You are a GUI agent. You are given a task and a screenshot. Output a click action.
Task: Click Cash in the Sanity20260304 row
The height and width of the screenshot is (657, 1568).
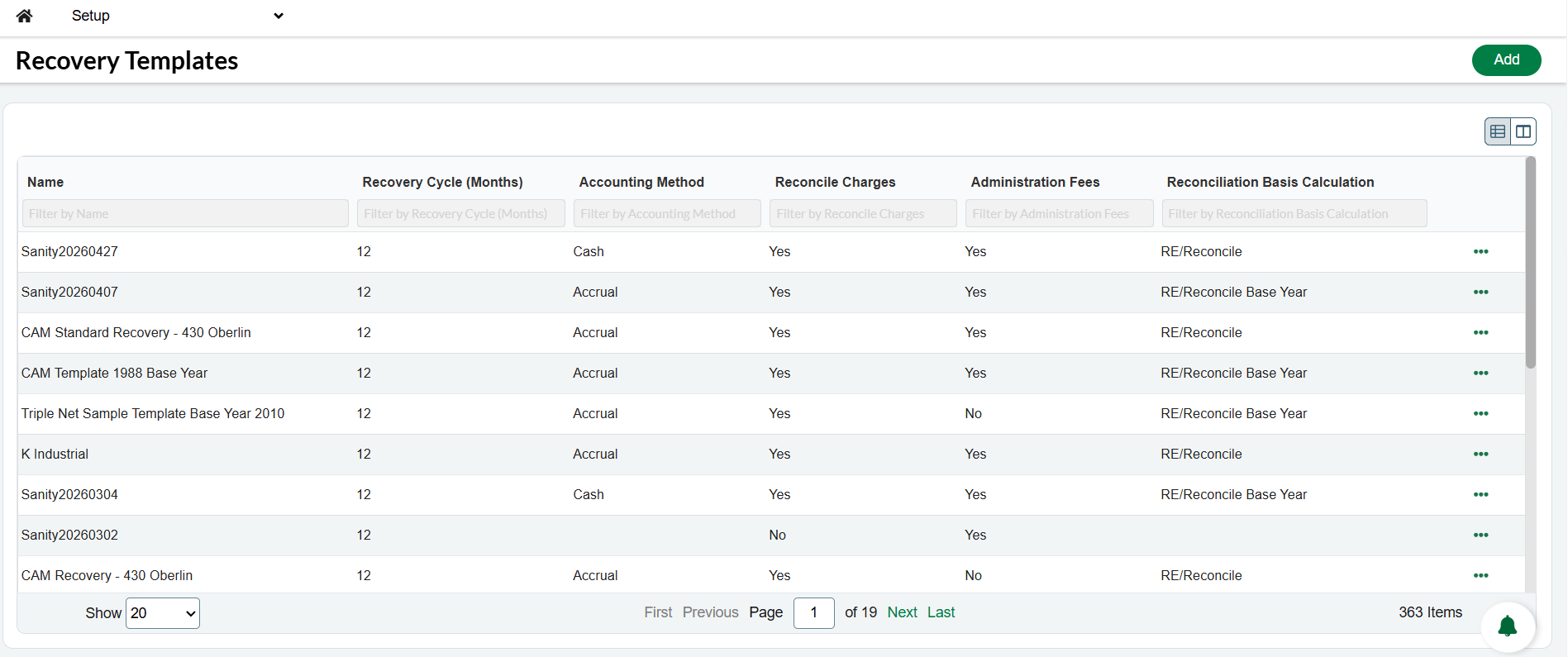point(589,495)
